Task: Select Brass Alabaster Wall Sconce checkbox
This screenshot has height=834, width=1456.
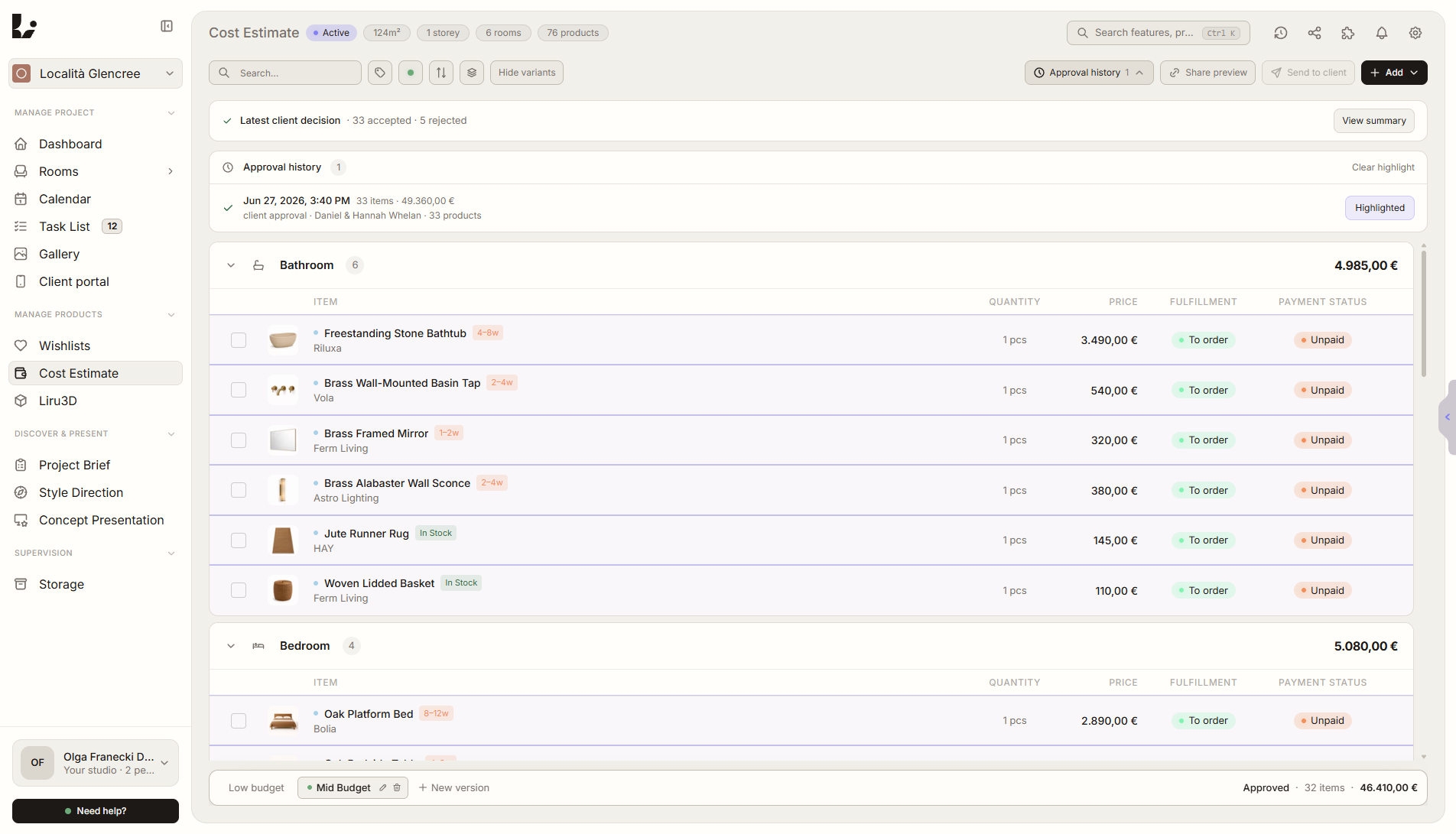Action: tap(239, 490)
